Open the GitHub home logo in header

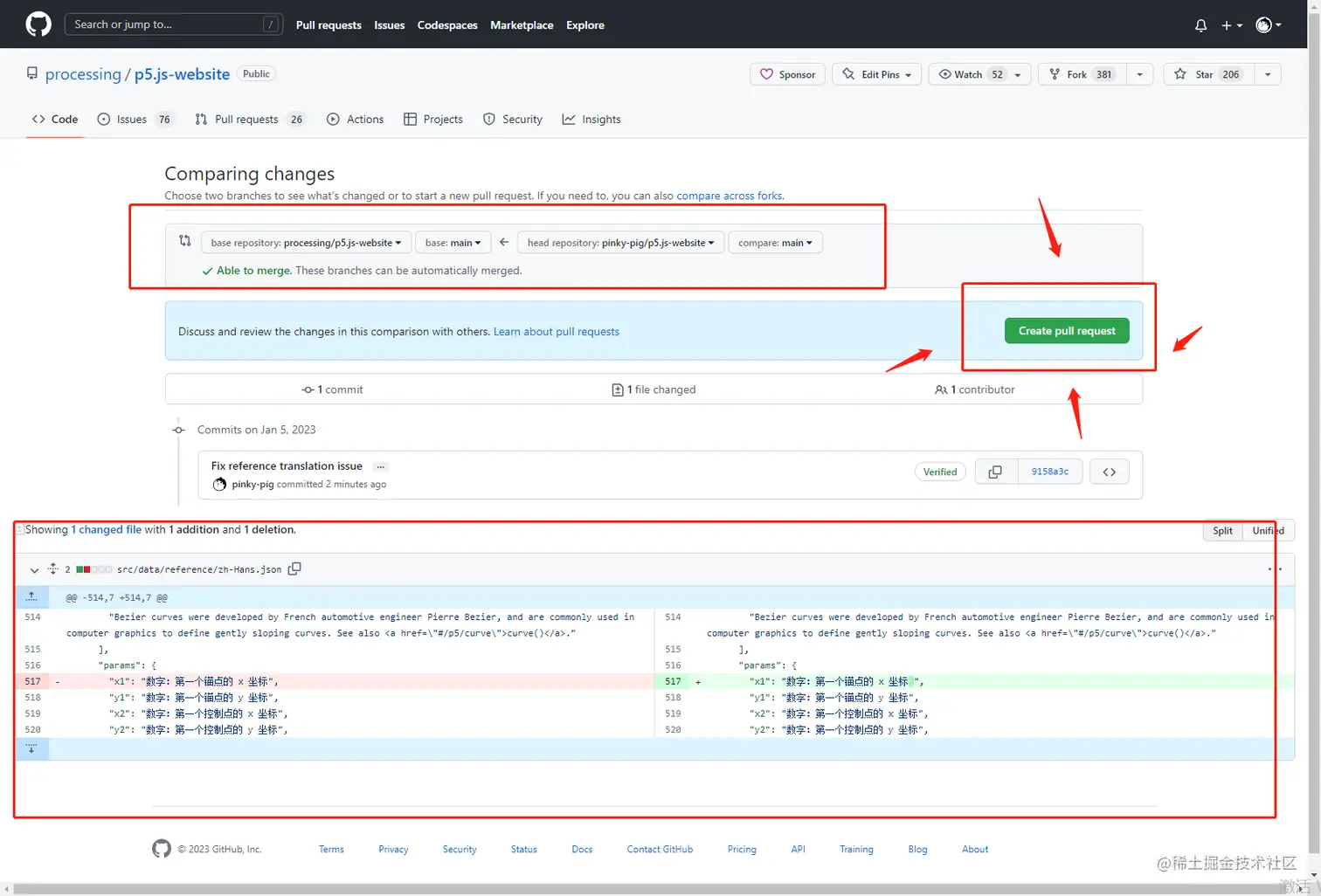coord(38,24)
